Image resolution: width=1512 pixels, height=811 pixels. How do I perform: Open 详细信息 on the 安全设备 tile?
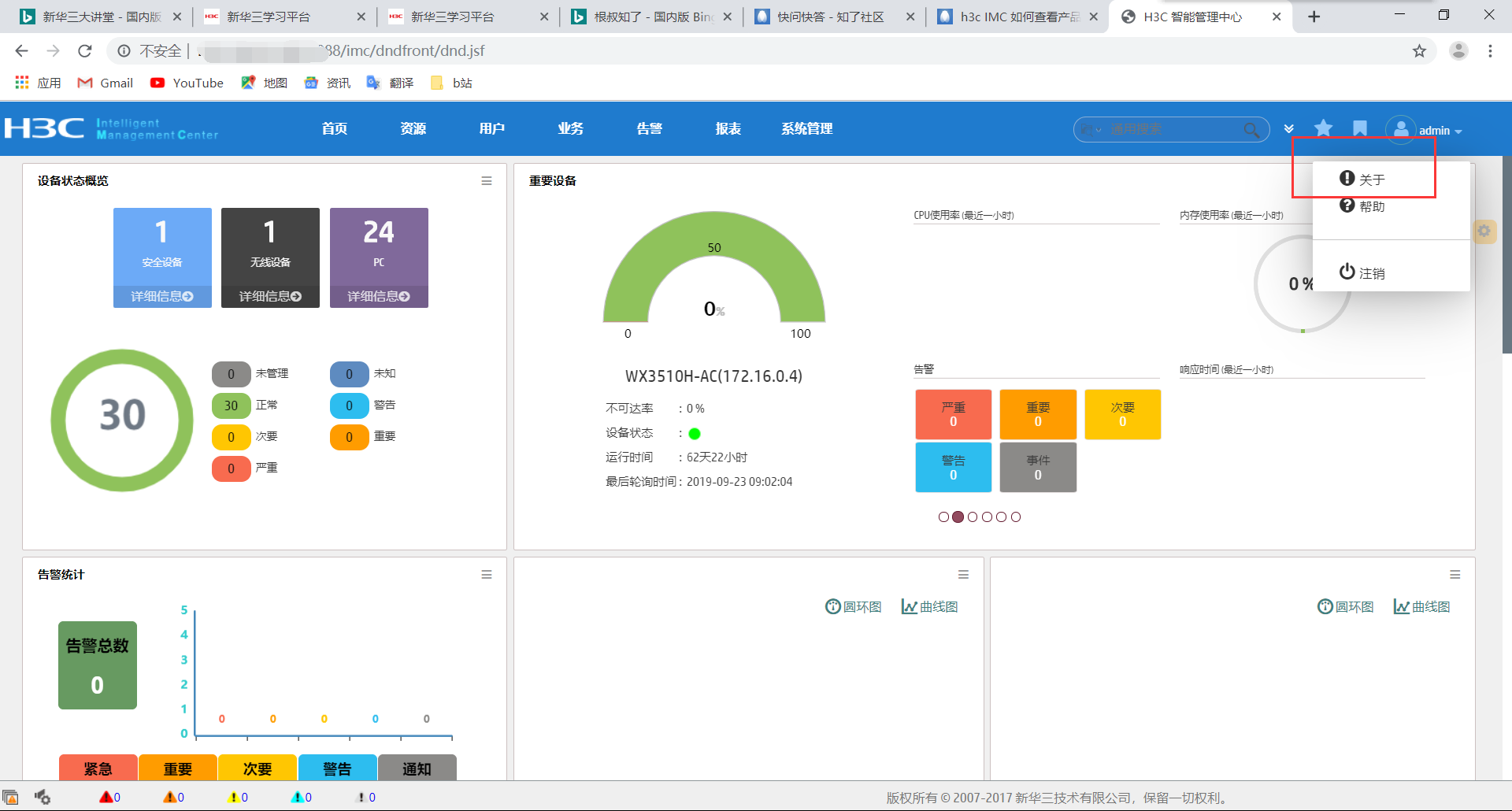point(162,296)
